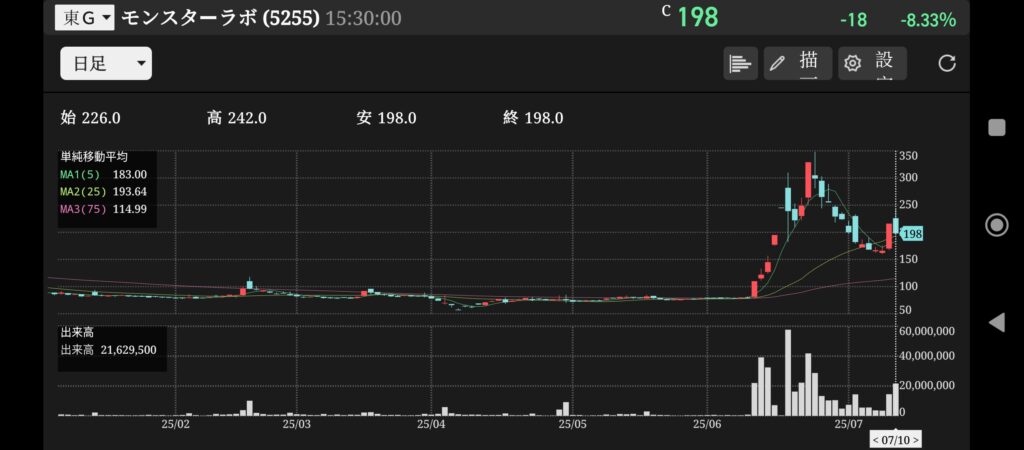Click the 始 226.0 open price
This screenshot has height=450, width=1024.
click(x=90, y=118)
